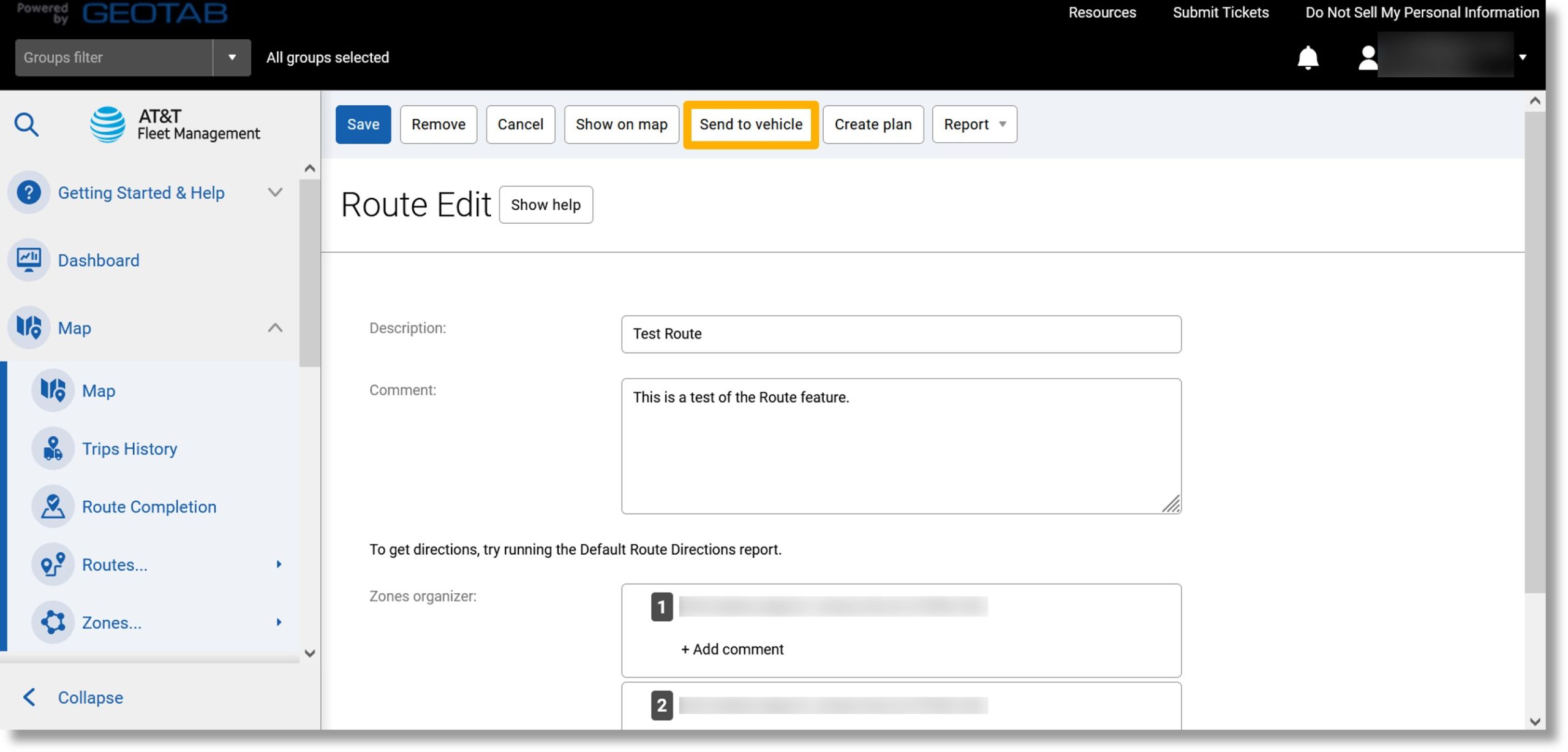Collapse the Getting Started Help section
The image size is (1568, 752).
[x=275, y=192]
